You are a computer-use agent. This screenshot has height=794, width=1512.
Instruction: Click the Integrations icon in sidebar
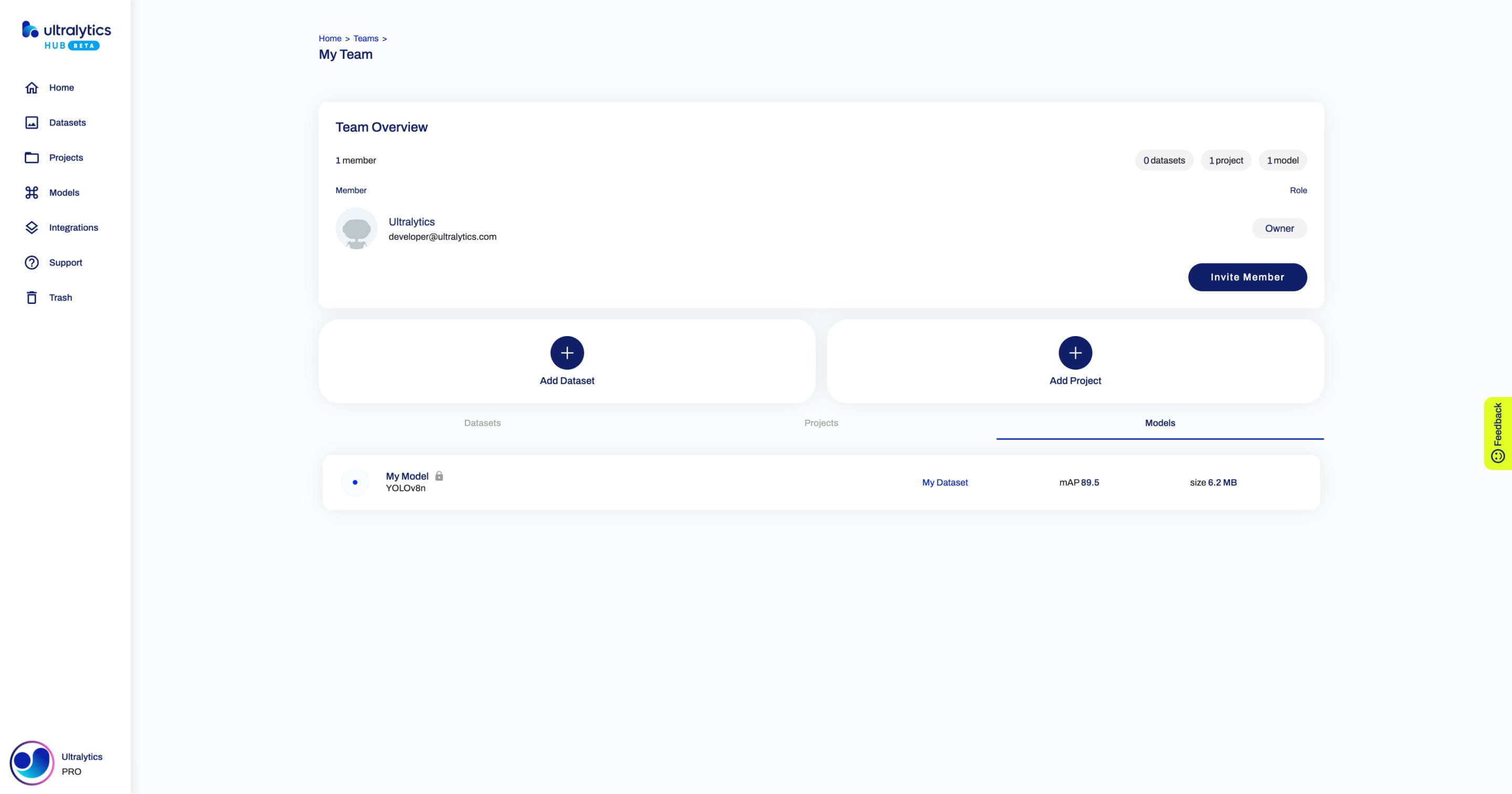point(31,227)
